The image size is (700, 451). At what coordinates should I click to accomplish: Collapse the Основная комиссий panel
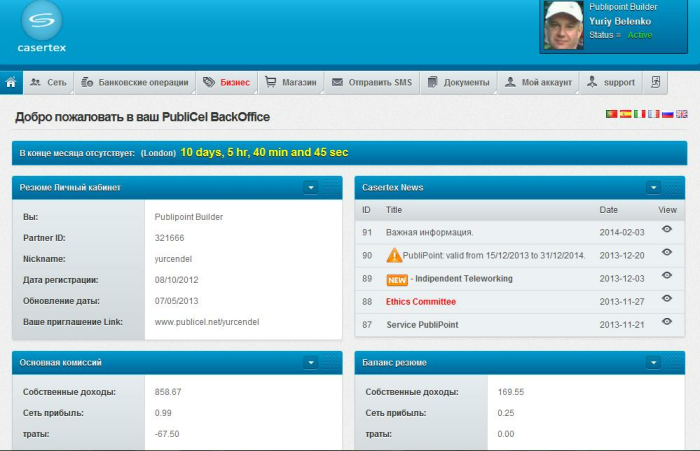pos(311,363)
